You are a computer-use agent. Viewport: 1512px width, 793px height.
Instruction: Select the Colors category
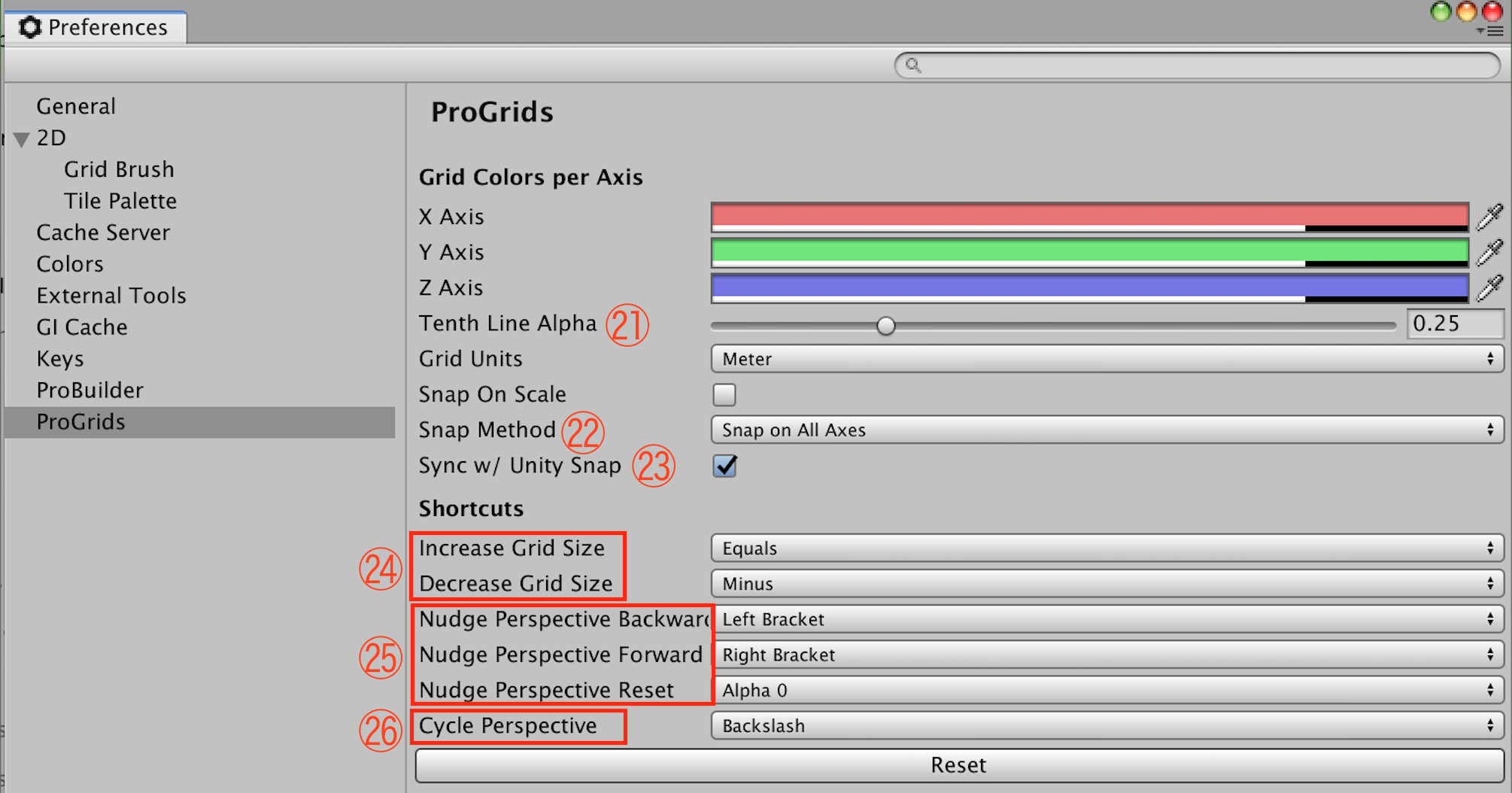[70, 264]
